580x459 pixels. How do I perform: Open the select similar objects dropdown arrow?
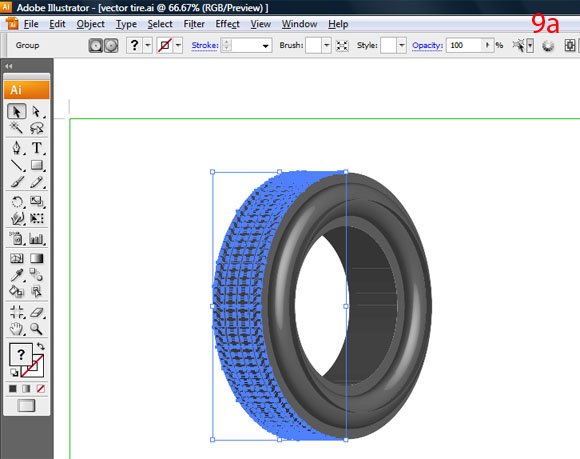530,46
